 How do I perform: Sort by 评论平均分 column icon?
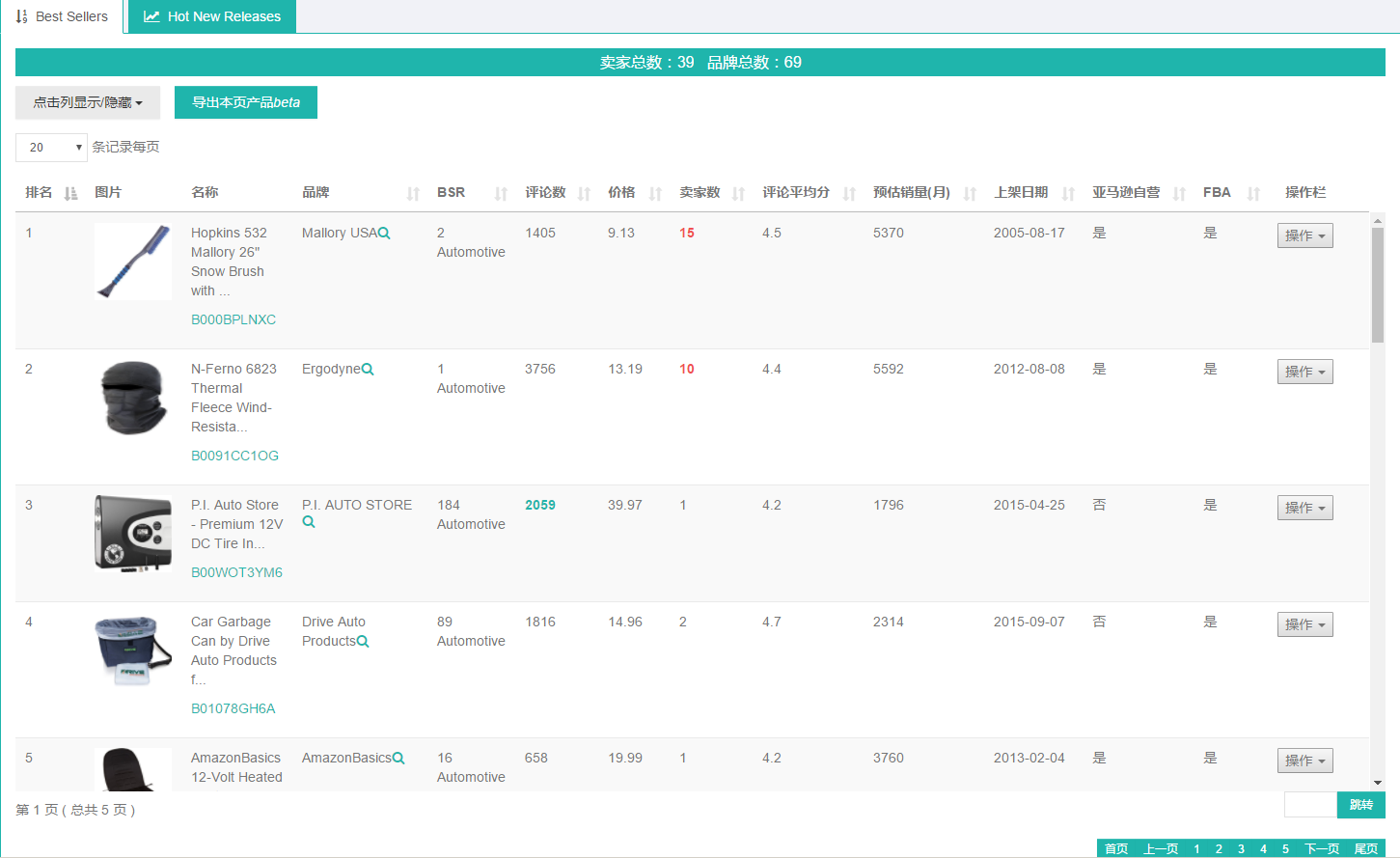pos(849,193)
